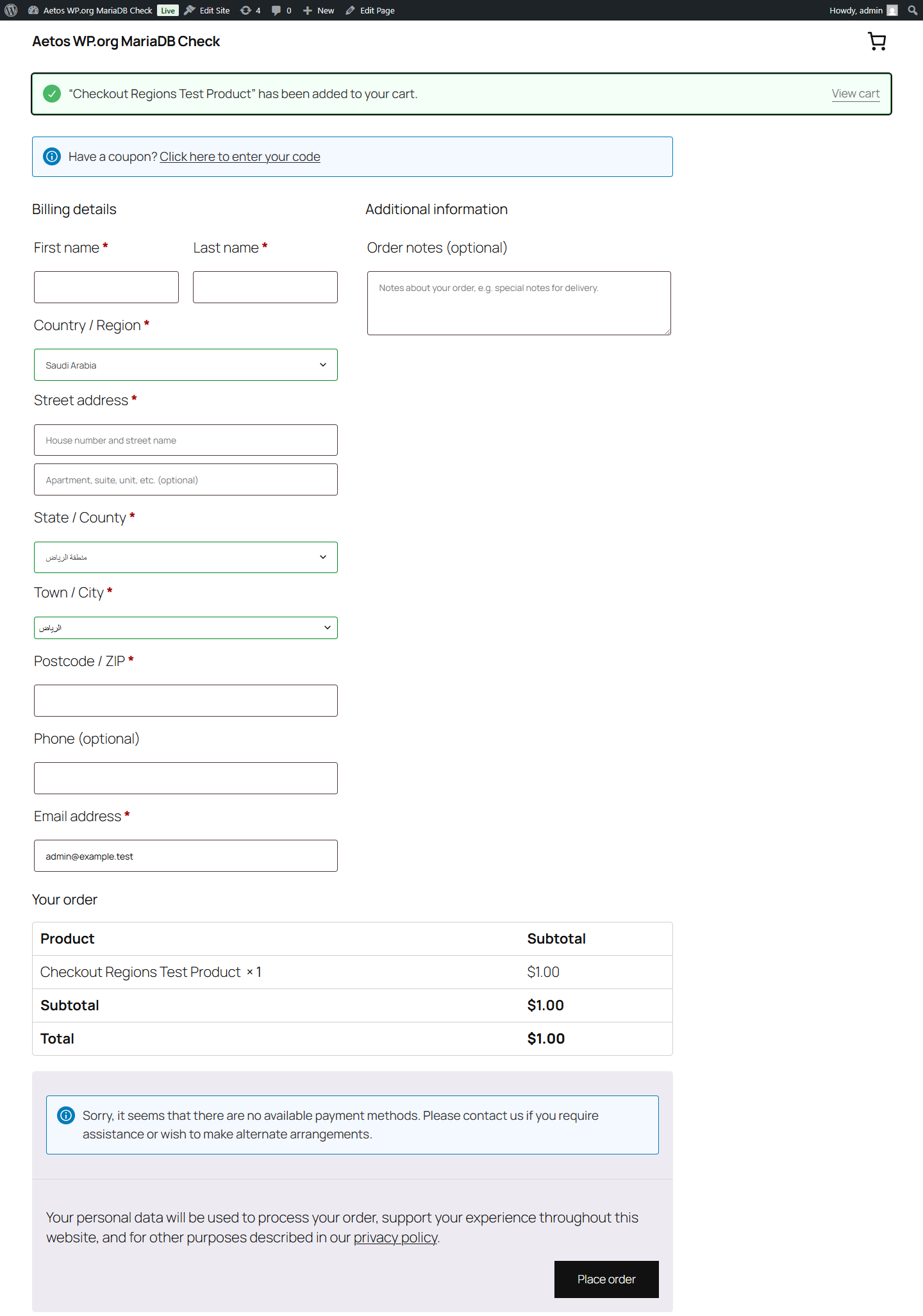
Task: Open Aetos WP.org MariaDB Check admin menu
Action: click(90, 10)
